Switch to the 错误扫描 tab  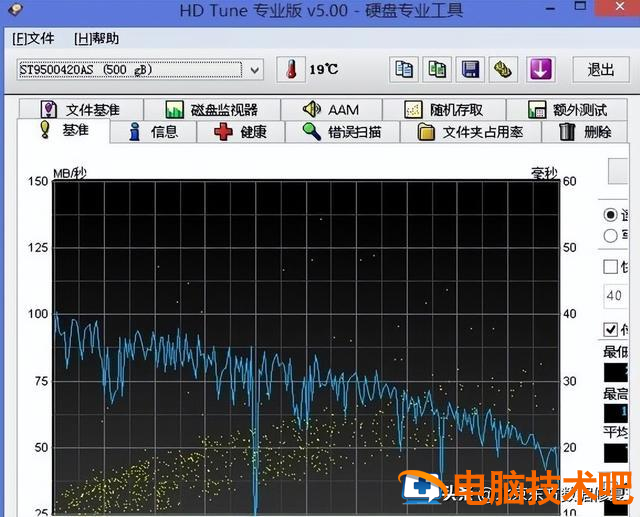pyautogui.click(x=342, y=132)
